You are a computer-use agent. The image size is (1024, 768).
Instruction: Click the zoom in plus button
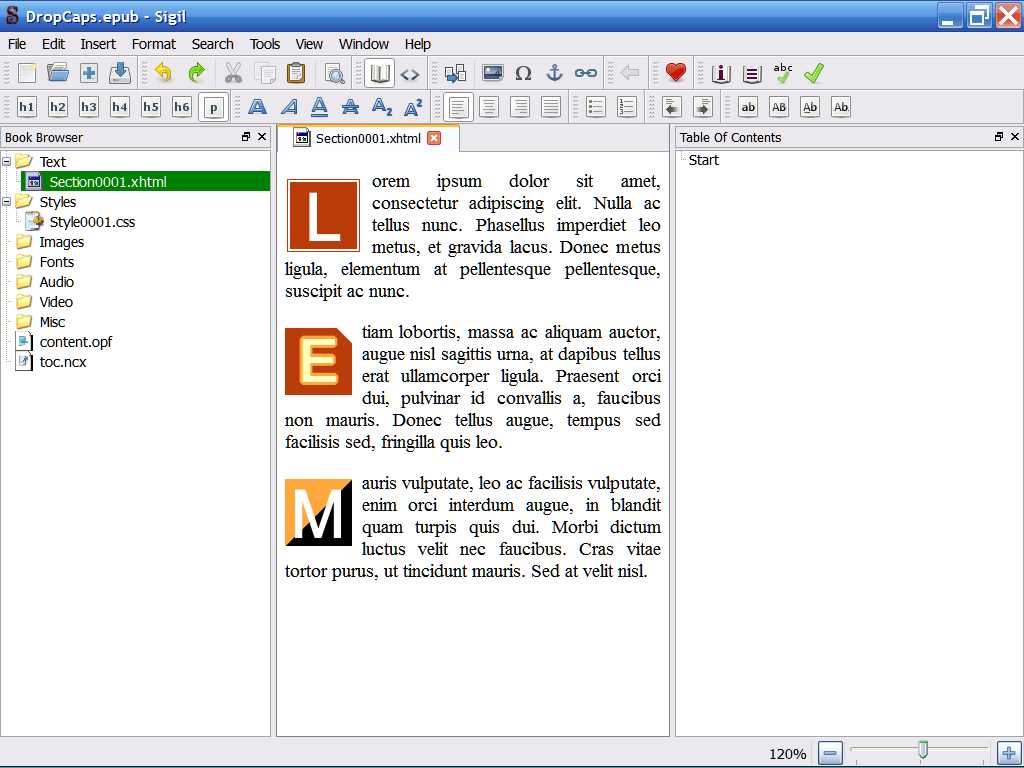click(x=1008, y=753)
